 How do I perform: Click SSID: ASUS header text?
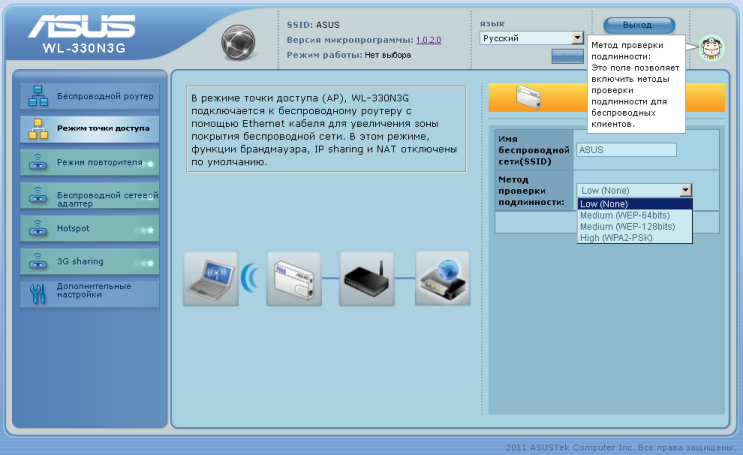313,25
